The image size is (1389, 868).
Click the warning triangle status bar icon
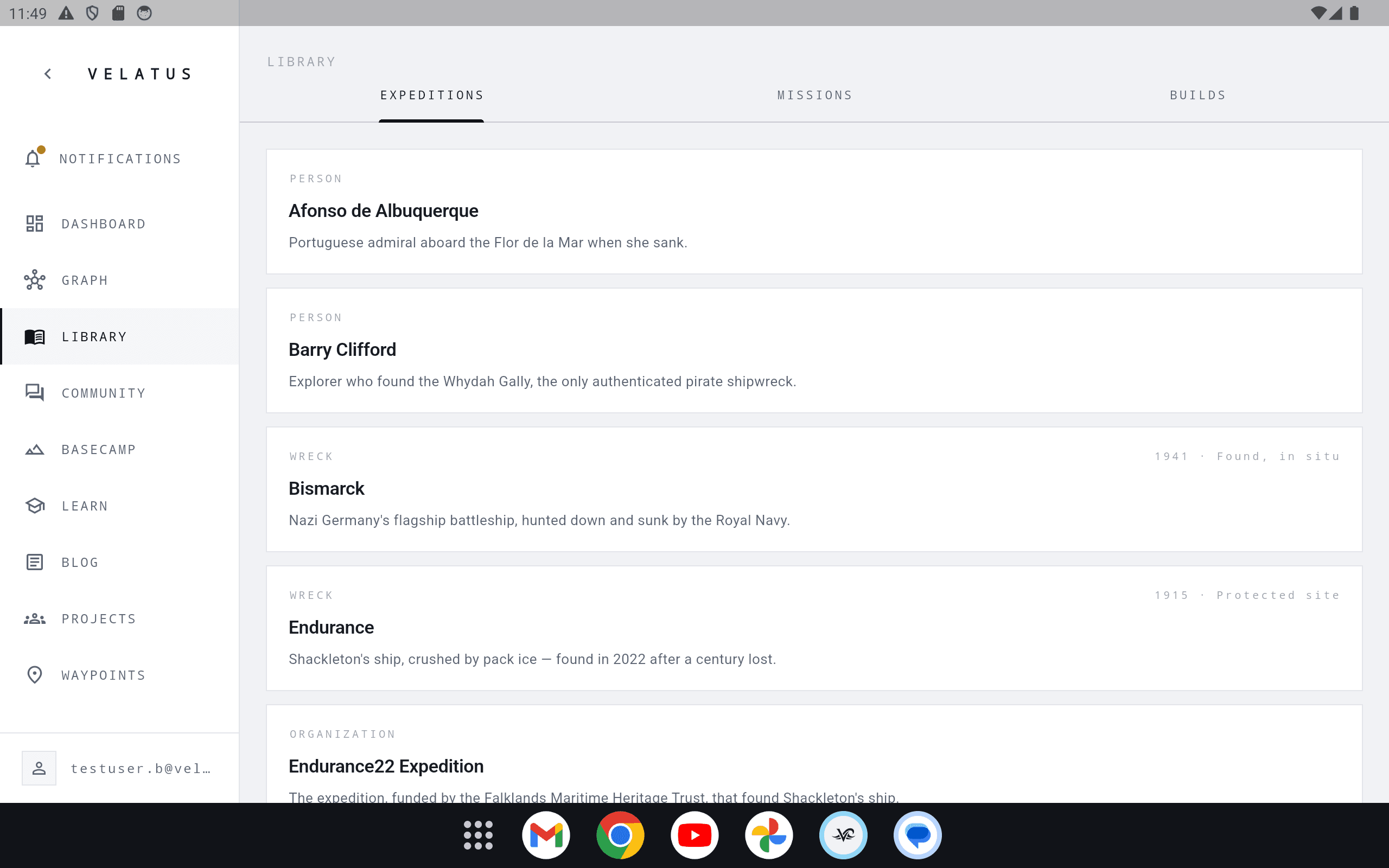pos(66,12)
